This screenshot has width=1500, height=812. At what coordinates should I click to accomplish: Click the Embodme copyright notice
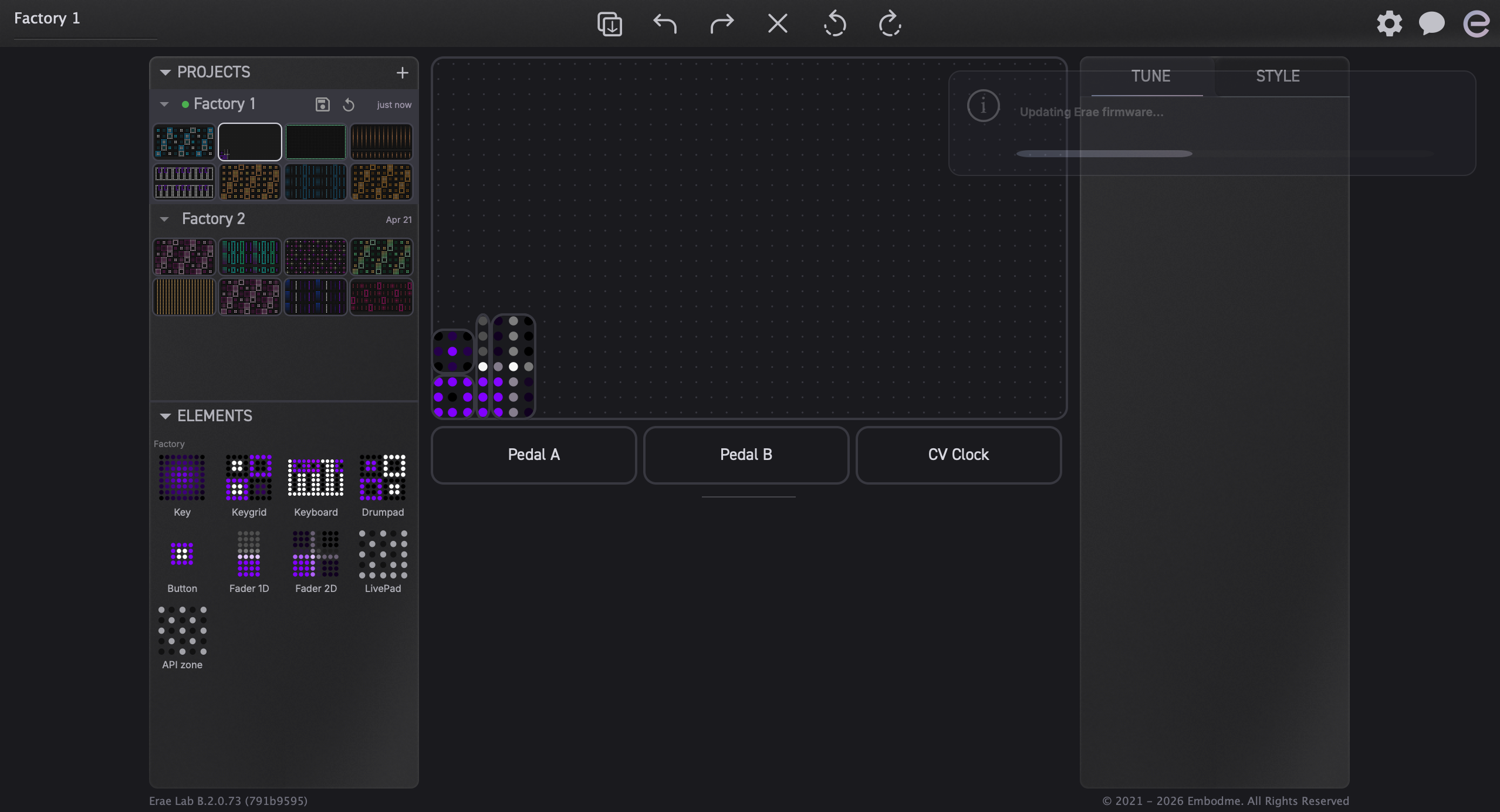(x=1225, y=801)
